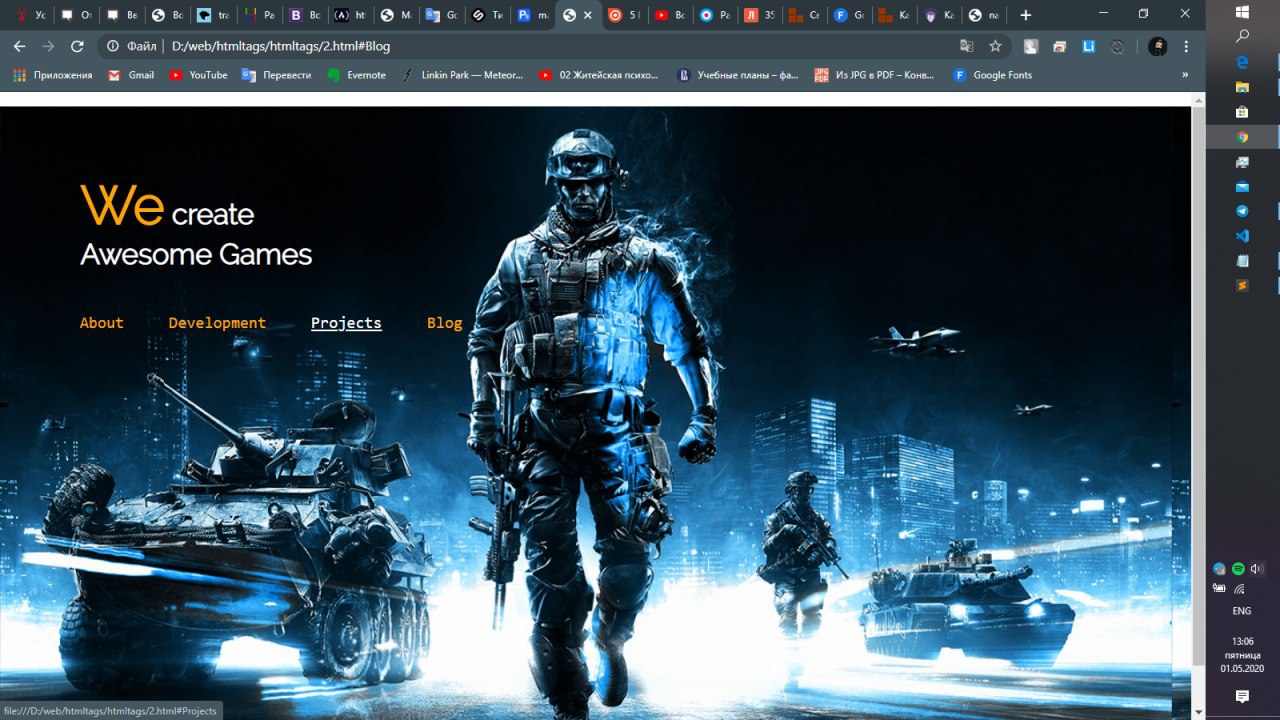Open File Explorer from taskbar
This screenshot has height=720, width=1280.
click(x=1243, y=87)
